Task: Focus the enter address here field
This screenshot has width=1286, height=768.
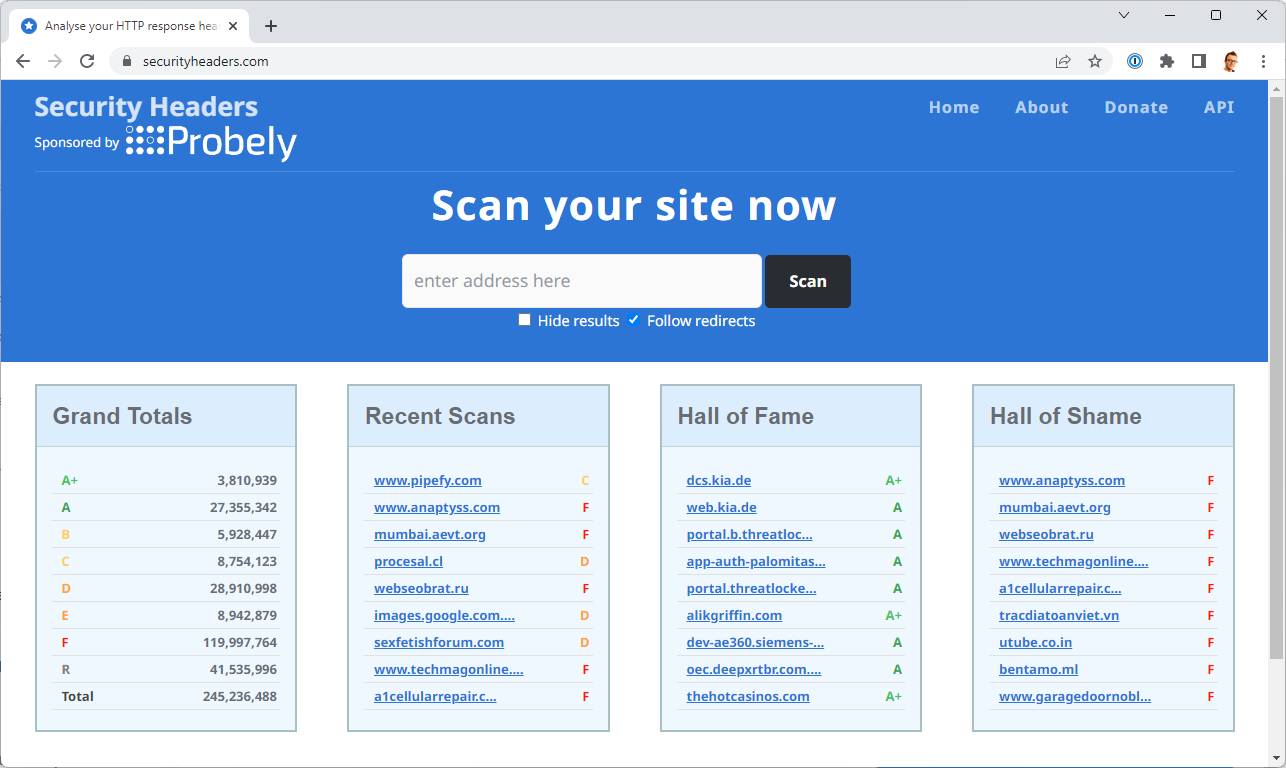Action: tap(581, 281)
